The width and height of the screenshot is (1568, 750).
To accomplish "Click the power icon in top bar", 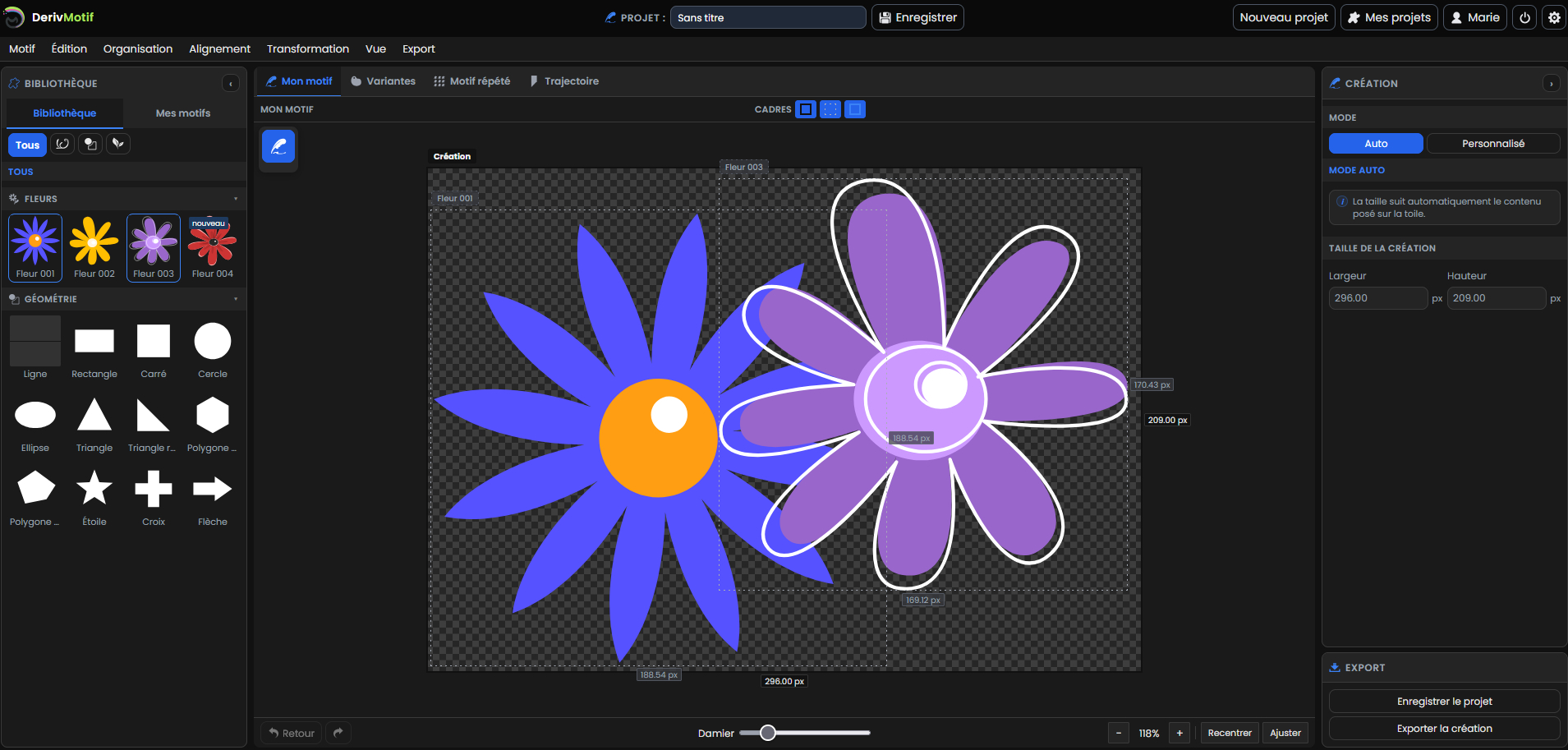I will click(1524, 17).
